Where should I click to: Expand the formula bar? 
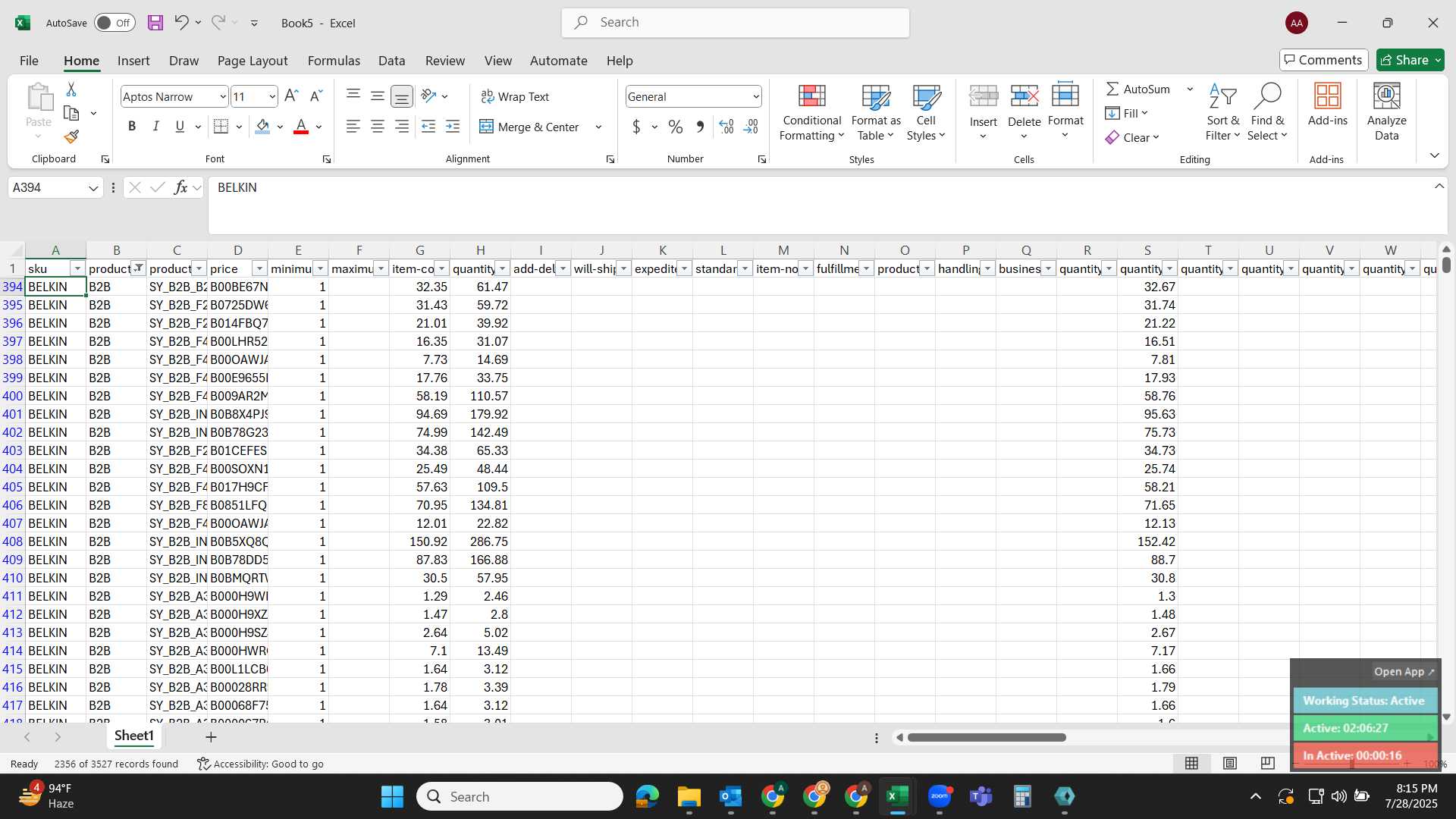1439,187
